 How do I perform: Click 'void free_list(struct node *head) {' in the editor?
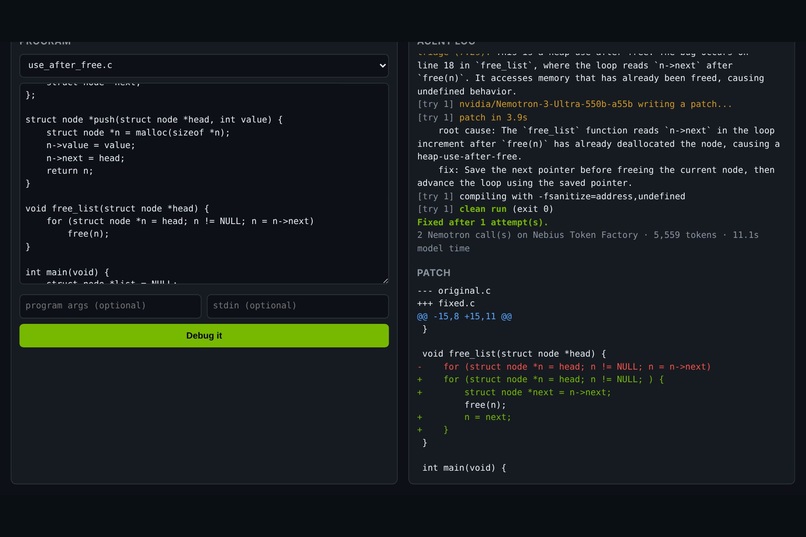117,209
